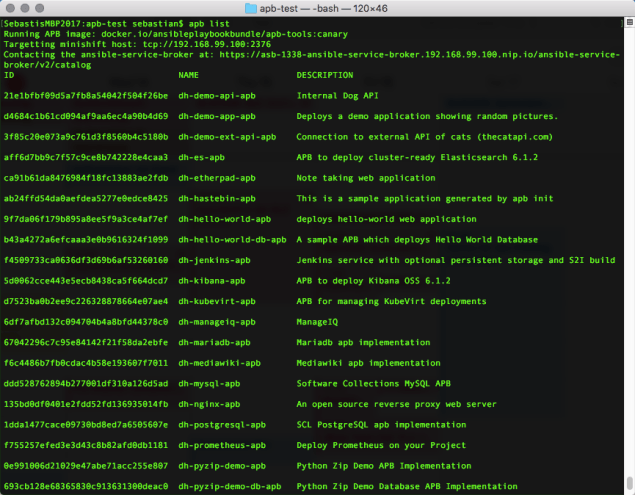
Task: Click description 'APB for managing KubeVirt deployments'
Action: pos(391,301)
